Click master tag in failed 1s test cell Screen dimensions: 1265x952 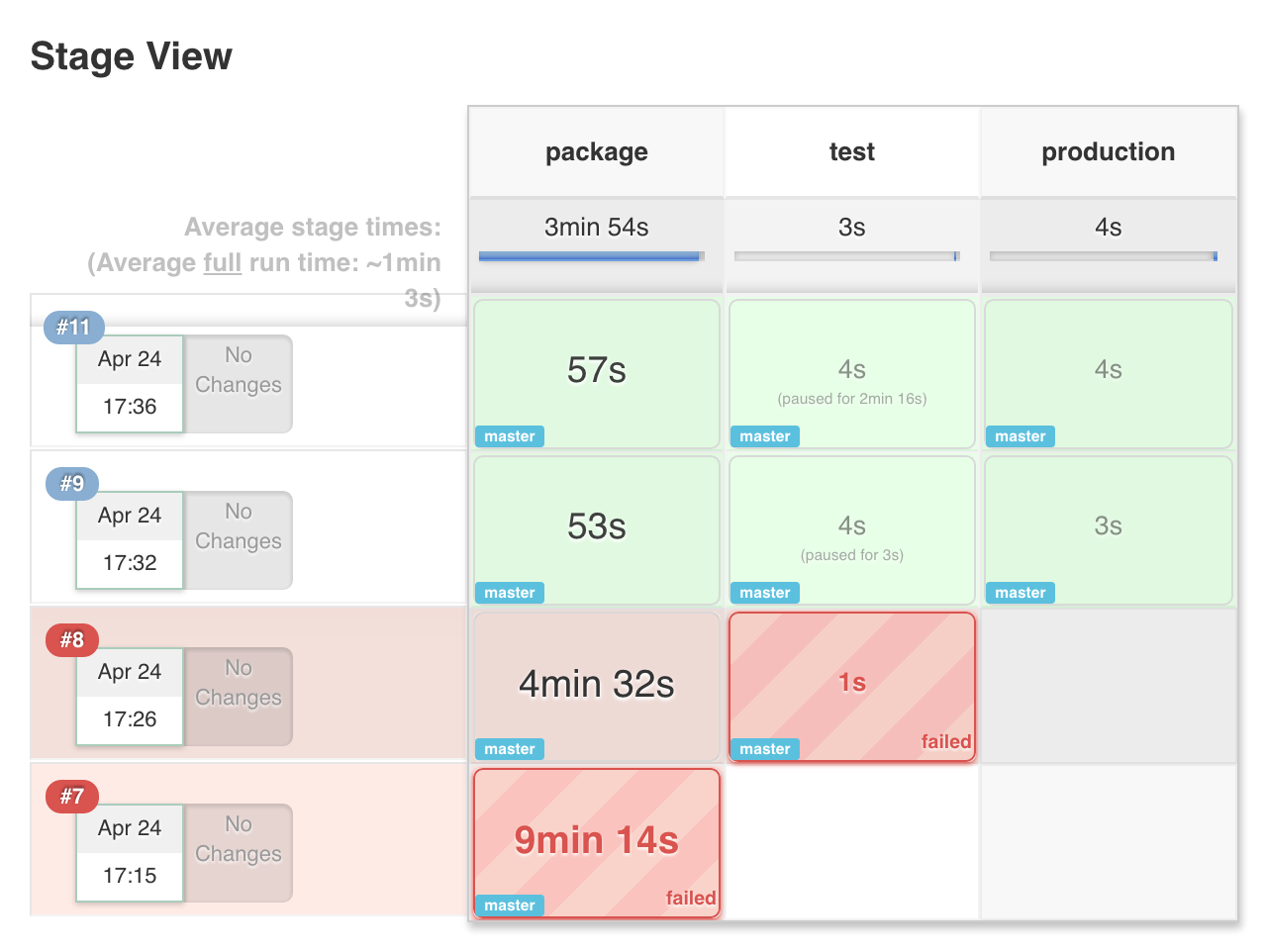pos(765,749)
